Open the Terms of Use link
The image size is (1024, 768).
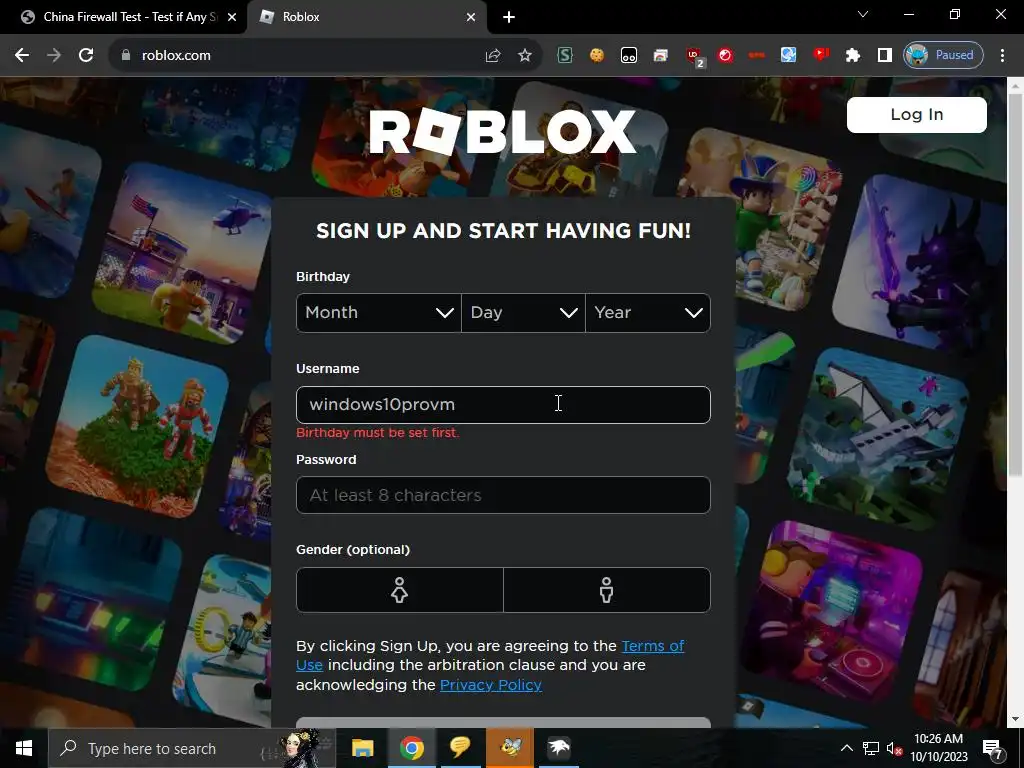click(x=652, y=646)
